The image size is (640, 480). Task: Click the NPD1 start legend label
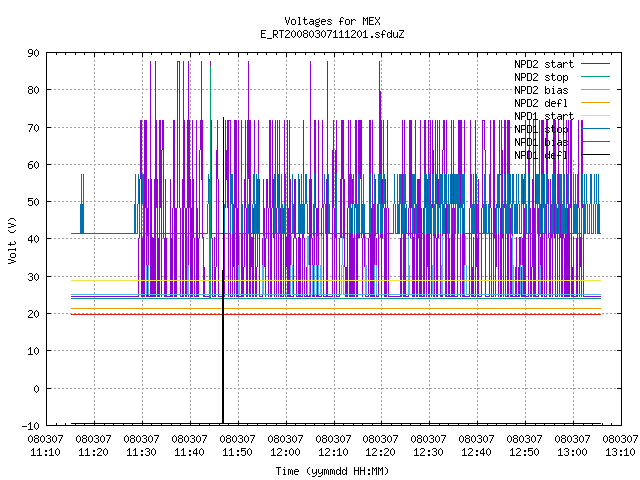click(x=544, y=116)
